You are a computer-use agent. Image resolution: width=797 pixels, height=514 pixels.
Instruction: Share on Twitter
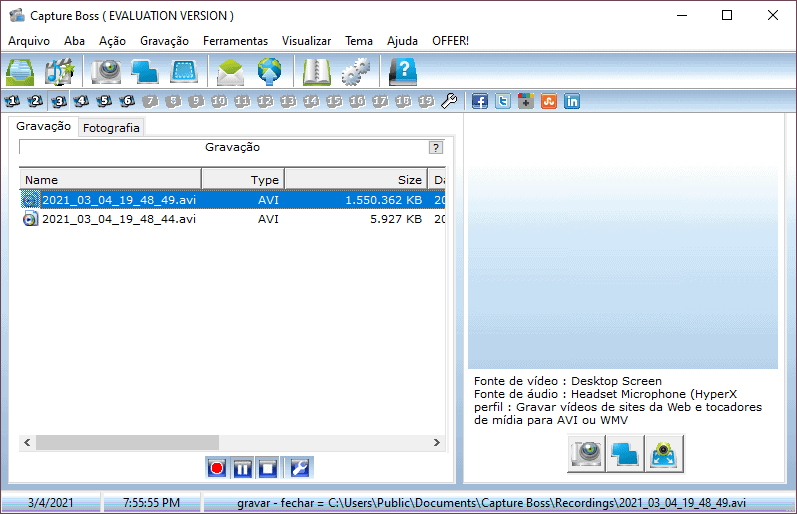click(503, 101)
